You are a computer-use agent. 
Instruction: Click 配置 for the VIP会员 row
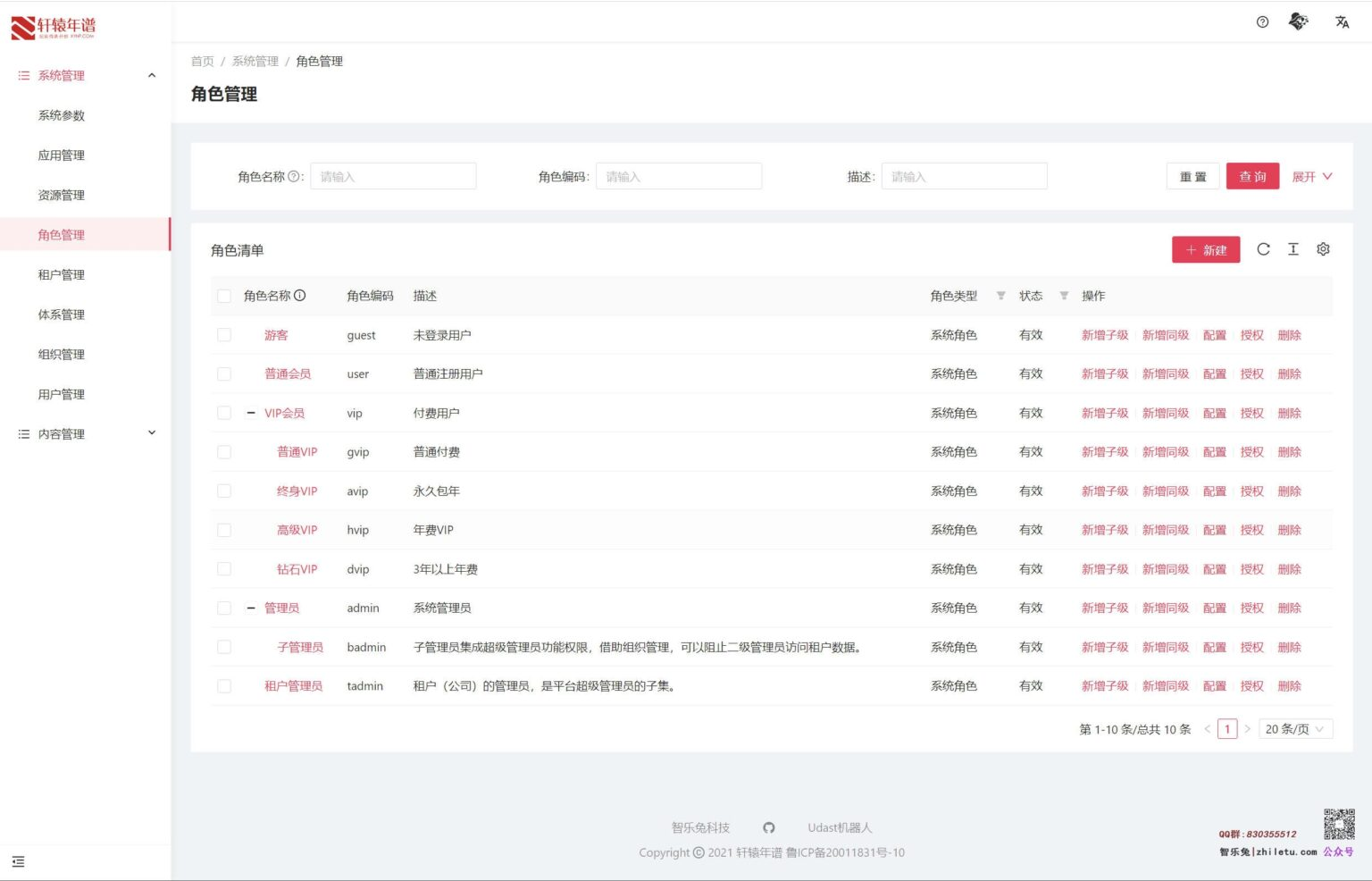click(x=1214, y=413)
